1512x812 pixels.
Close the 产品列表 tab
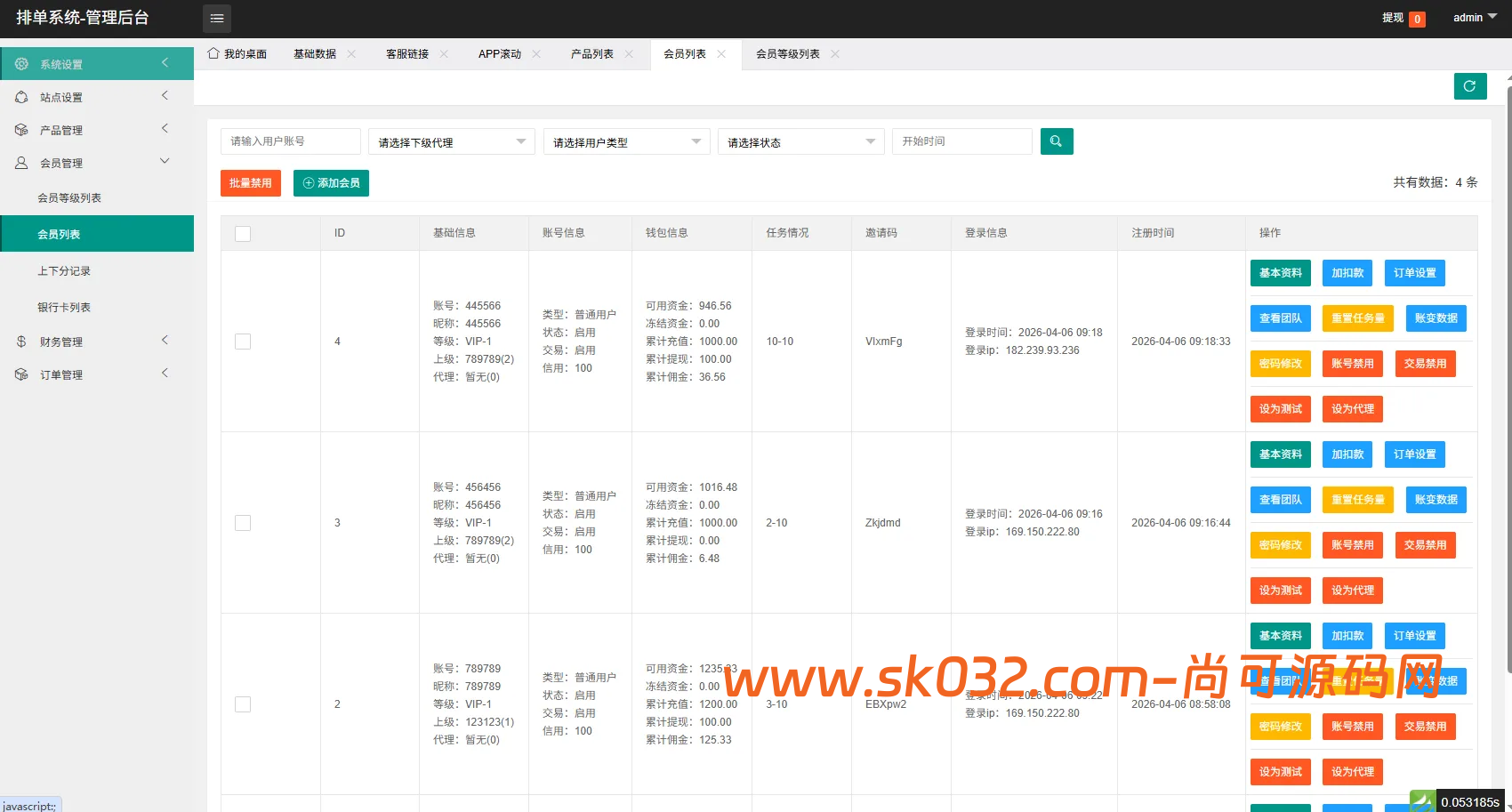(629, 54)
